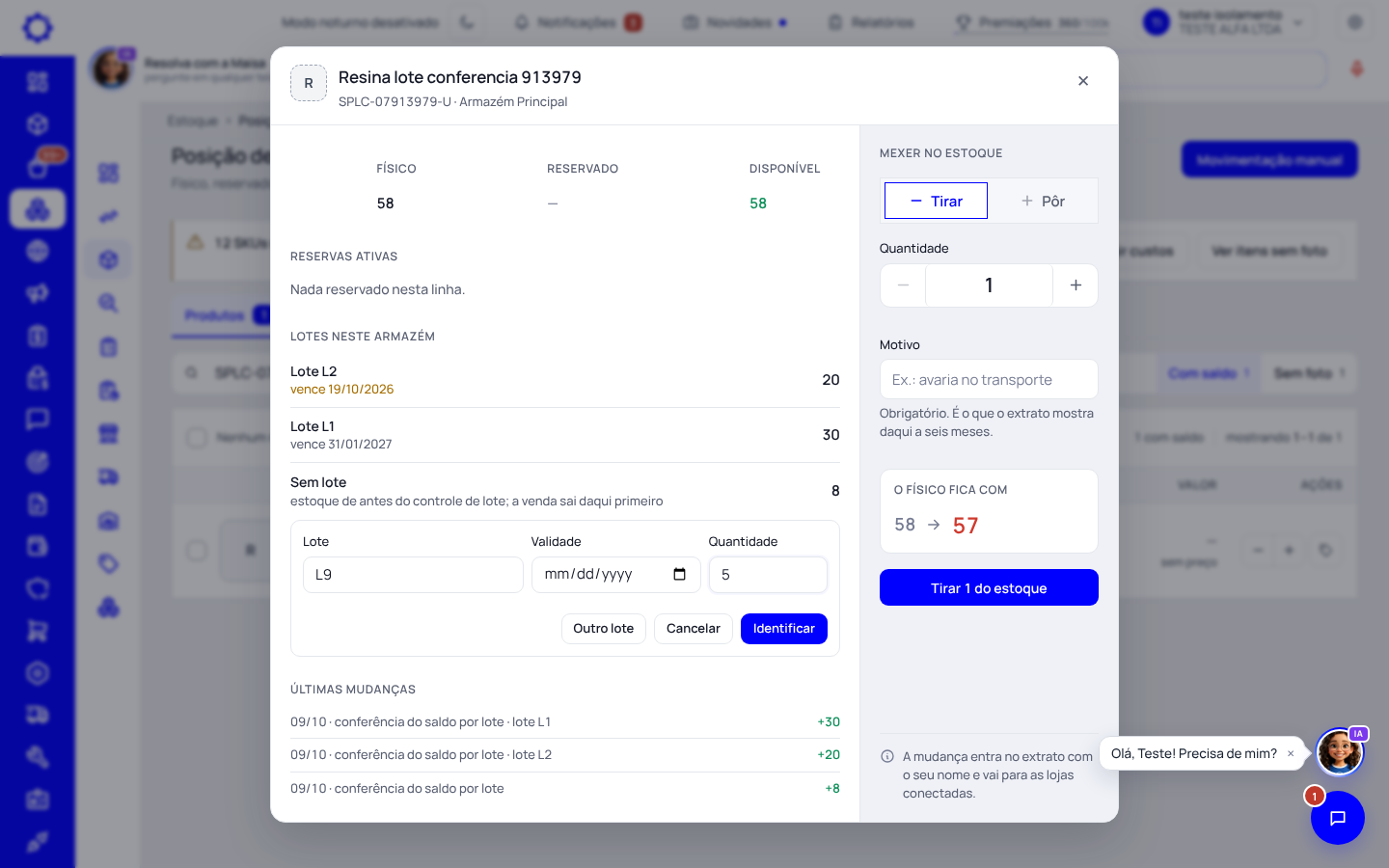
Task: Click 'conferência do saldo por lote · lote L2' entry
Action: pos(565,754)
